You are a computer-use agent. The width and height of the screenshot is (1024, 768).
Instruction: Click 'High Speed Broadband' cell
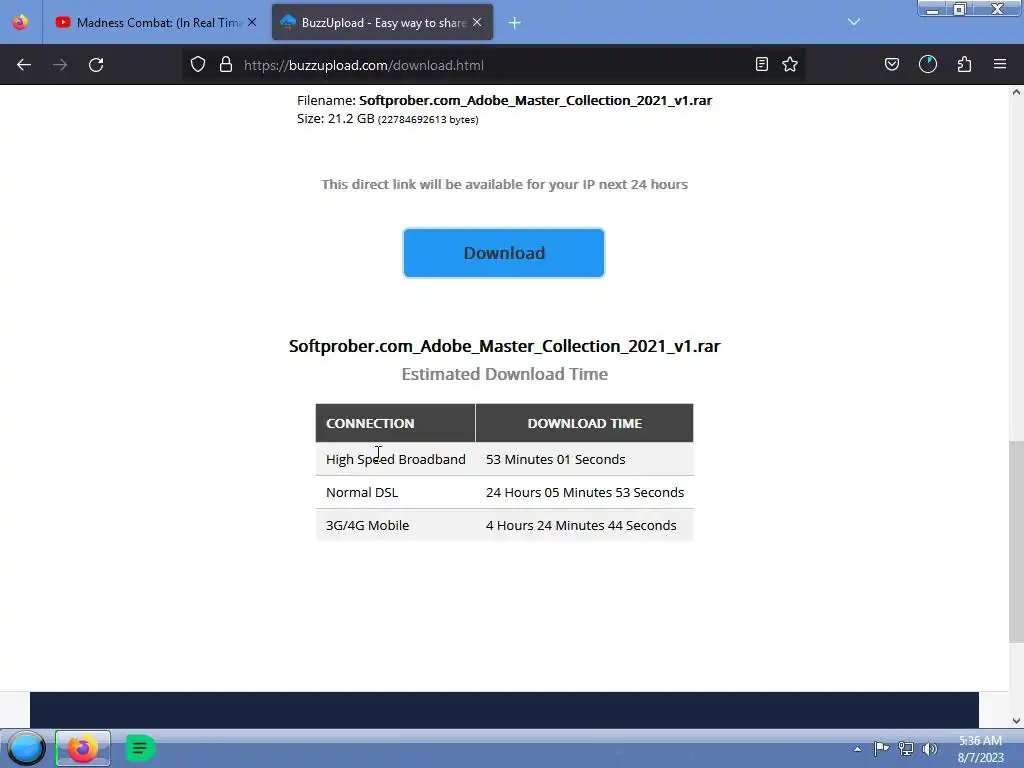396,459
